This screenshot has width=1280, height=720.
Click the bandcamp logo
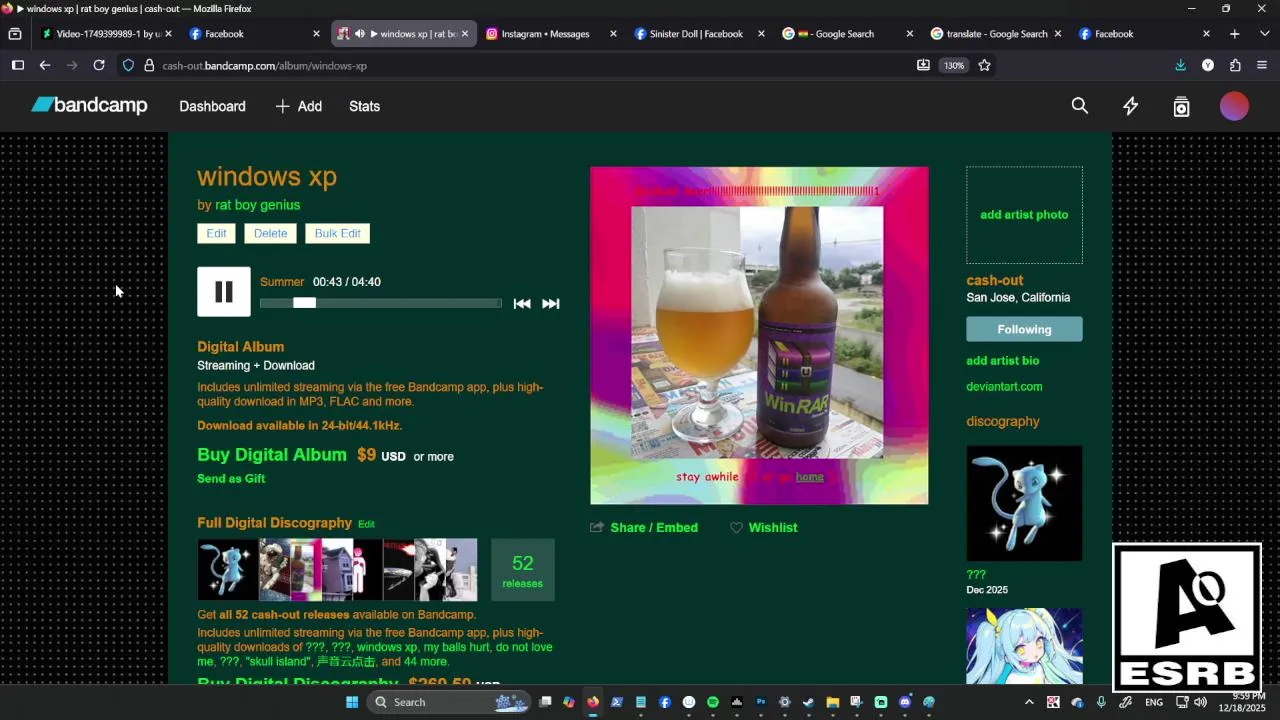(x=89, y=105)
